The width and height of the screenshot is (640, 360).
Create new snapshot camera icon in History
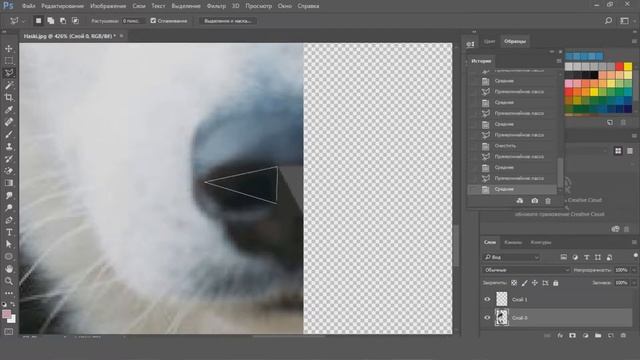pyautogui.click(x=534, y=201)
